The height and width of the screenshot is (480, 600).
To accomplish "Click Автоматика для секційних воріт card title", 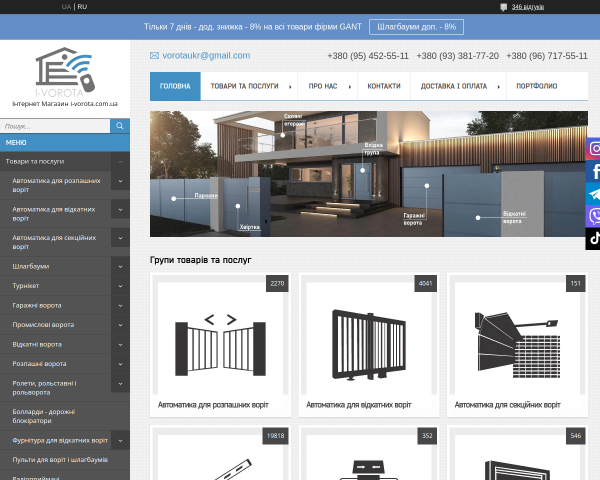I will 507,405.
